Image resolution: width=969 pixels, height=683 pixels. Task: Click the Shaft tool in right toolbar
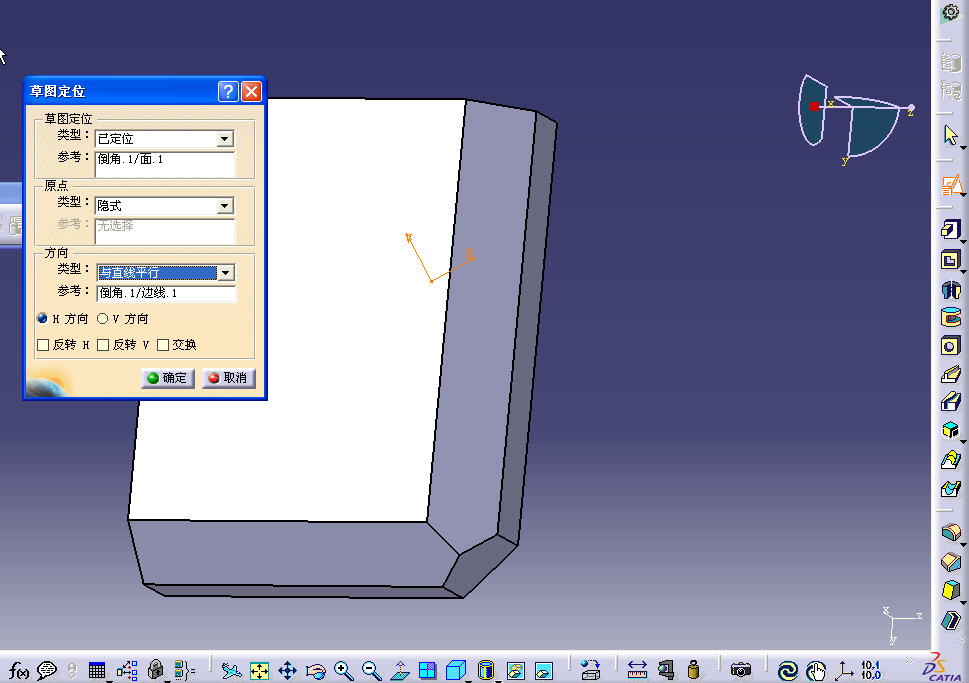tap(951, 289)
